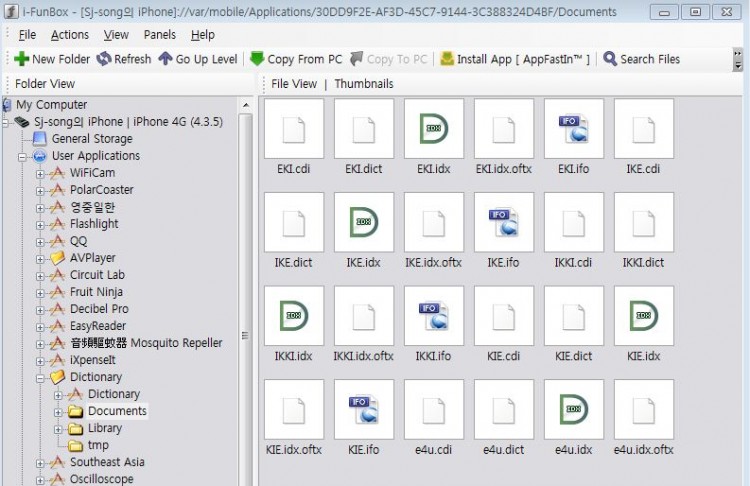750x486 pixels.
Task: Open the Panels menu
Action: point(158,35)
